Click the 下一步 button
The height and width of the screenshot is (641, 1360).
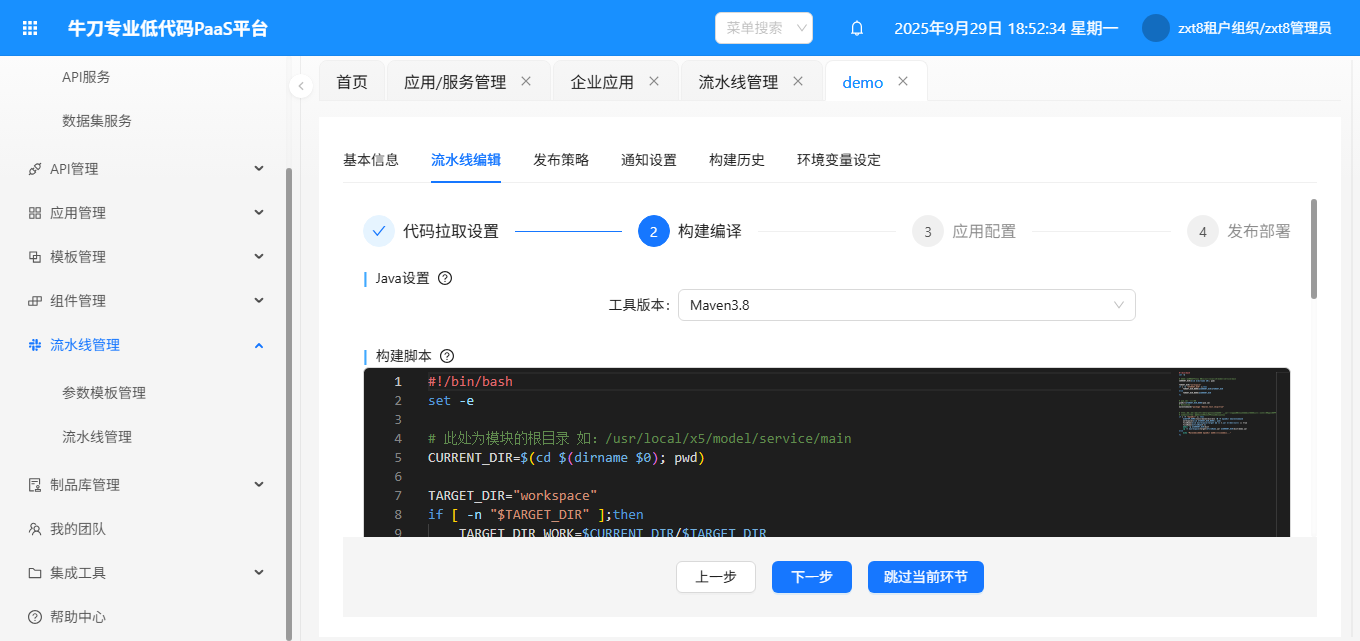coord(811,577)
